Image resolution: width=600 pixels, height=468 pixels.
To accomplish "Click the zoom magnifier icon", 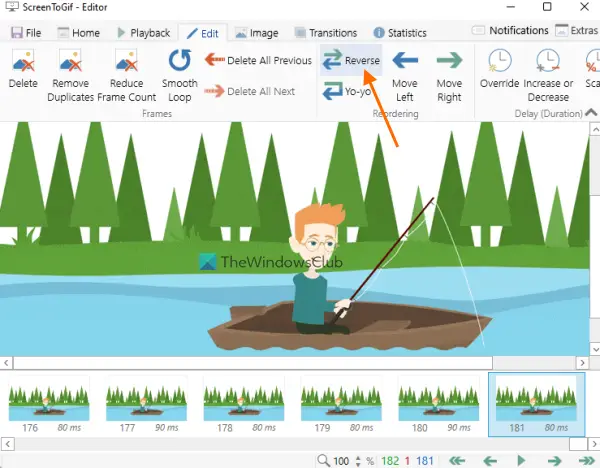I will (323, 460).
